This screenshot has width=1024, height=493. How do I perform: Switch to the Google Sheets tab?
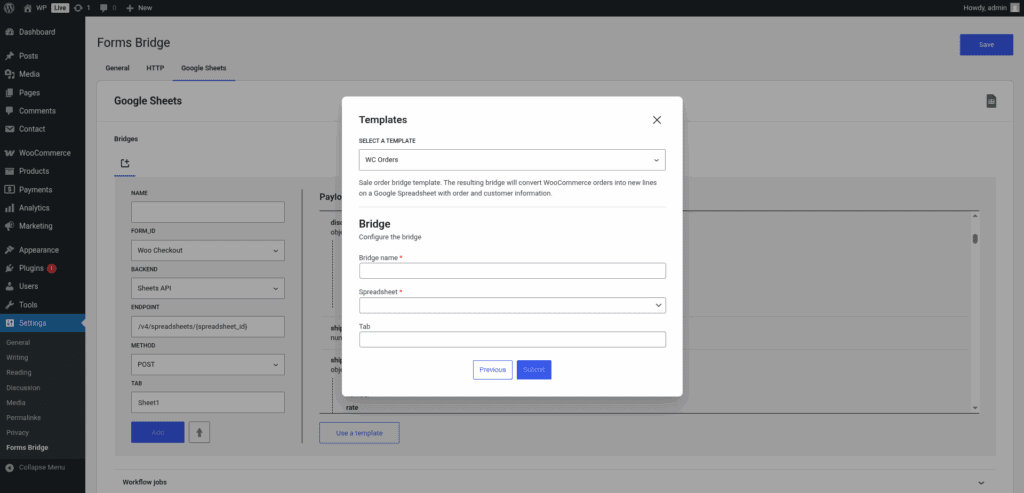coord(204,68)
